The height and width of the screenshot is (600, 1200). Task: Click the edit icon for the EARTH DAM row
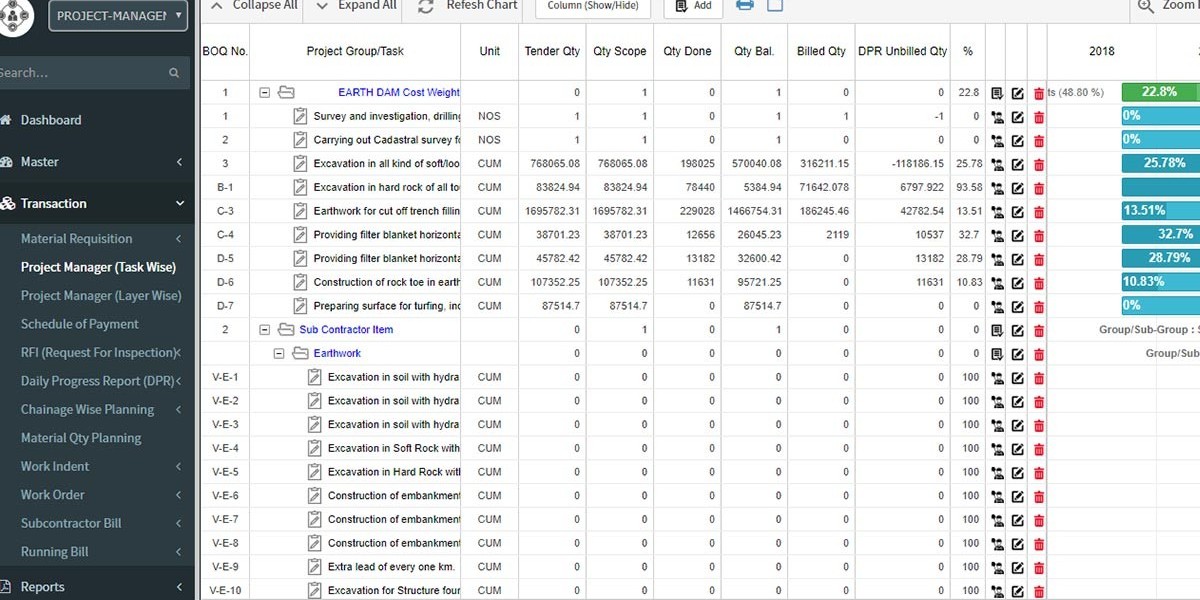[x=1018, y=93]
